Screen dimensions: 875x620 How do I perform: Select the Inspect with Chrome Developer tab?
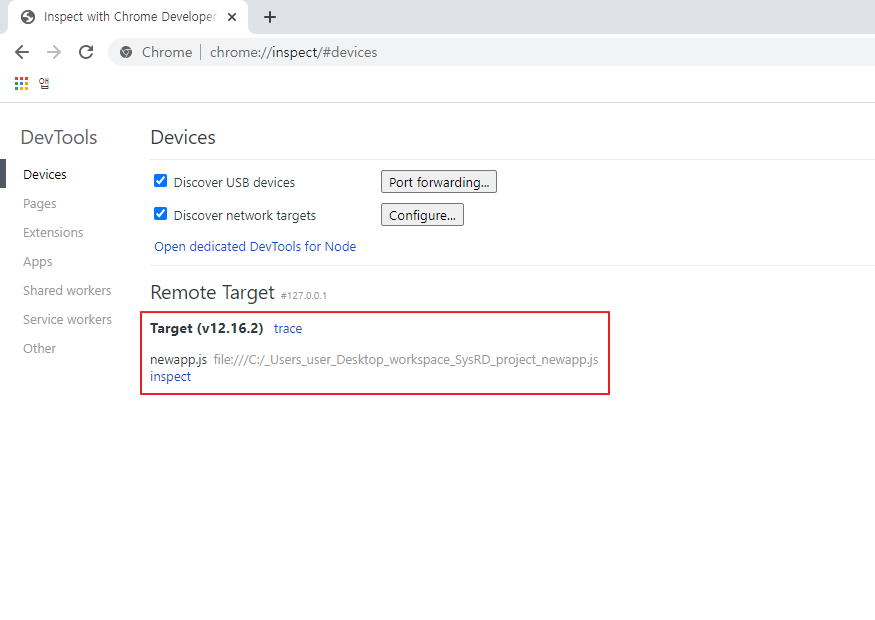pyautogui.click(x=128, y=17)
